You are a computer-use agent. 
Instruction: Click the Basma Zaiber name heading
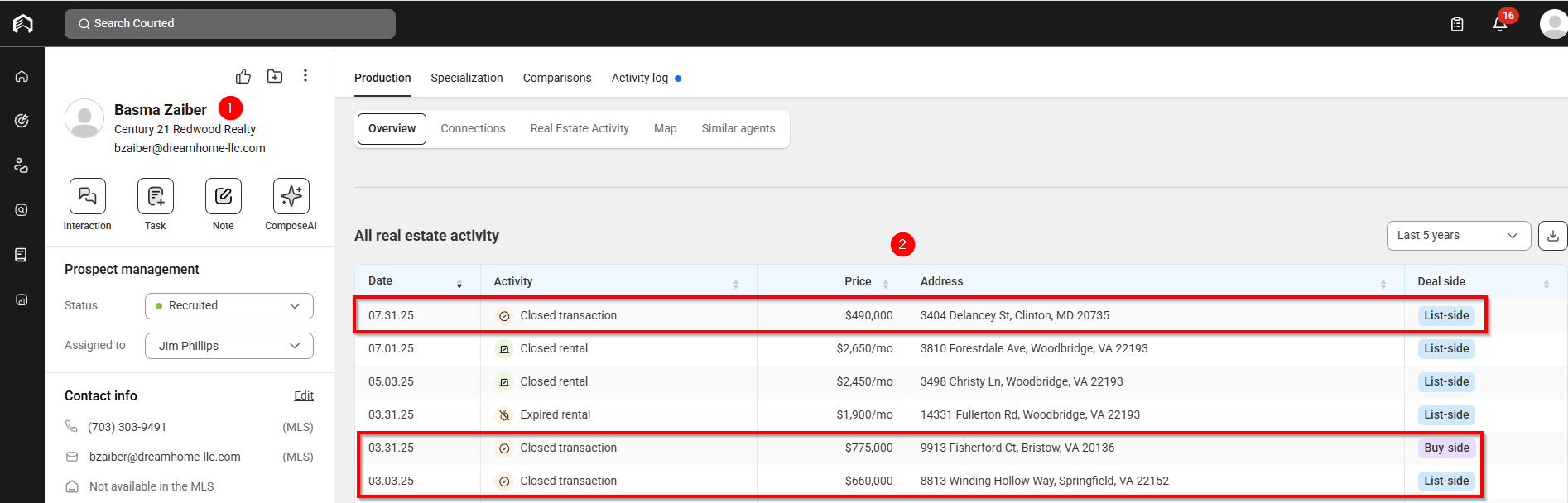pos(161,110)
